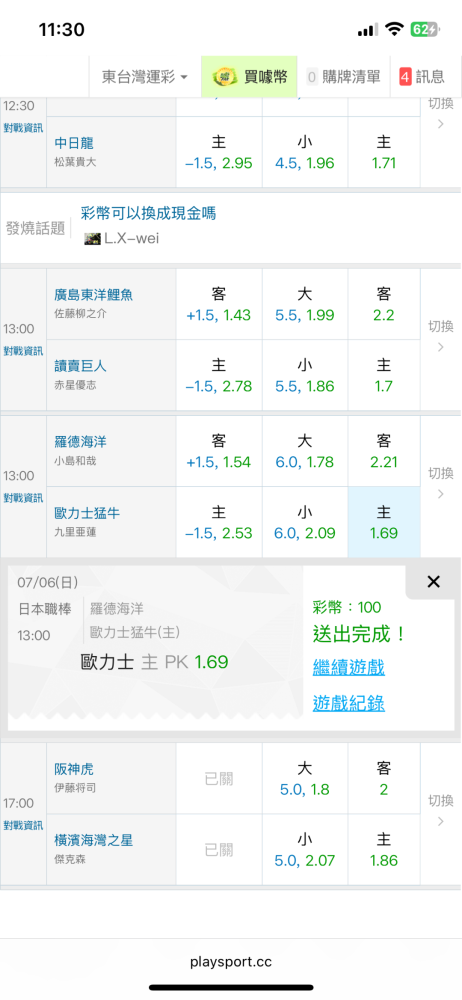Select 讀賣巨人 小 5.5, 1.86 option
Screen dimensions: 462x1000
pos(304,375)
